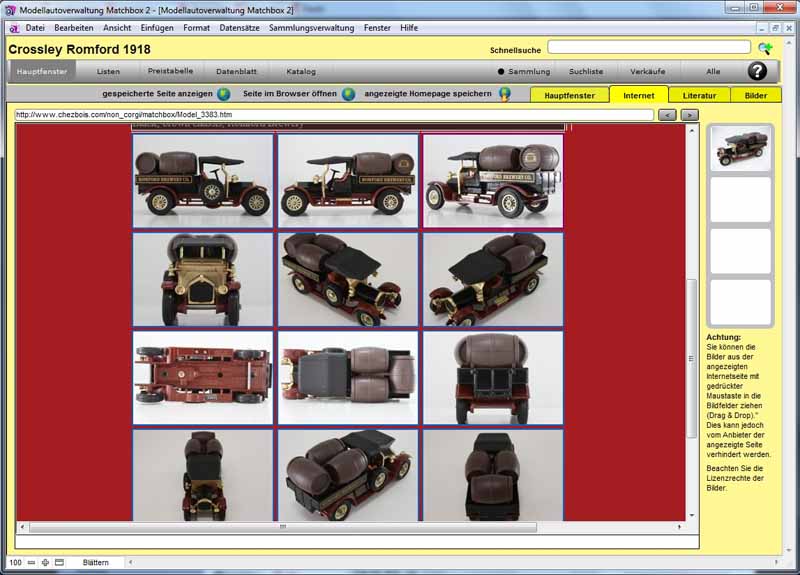Image resolution: width=800 pixels, height=575 pixels.
Task: Click the globe icon for 'angezeigte Homepage speichern'
Action: pos(505,94)
